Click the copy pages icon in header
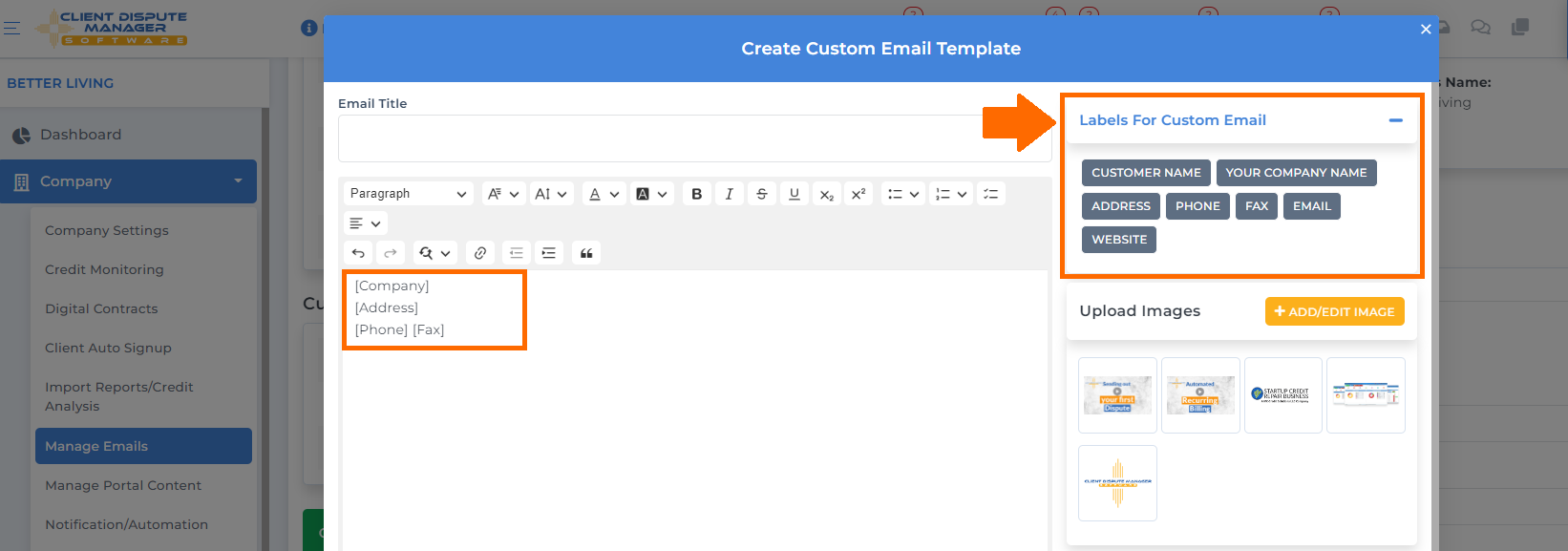1568x551 pixels. pos(1520,28)
